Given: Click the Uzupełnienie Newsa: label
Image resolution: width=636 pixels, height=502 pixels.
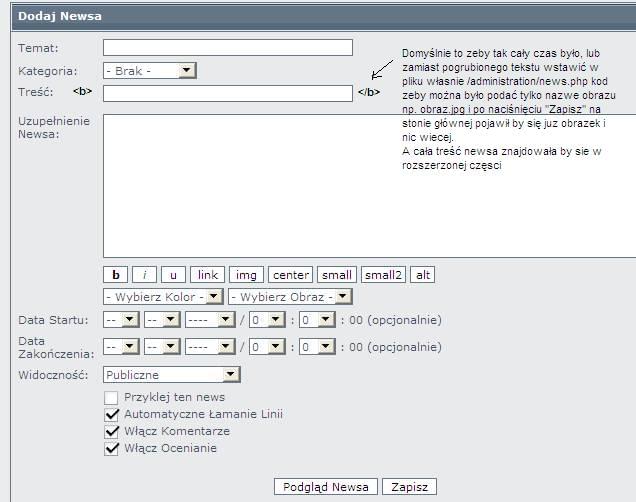Looking at the screenshot, I should coord(54,127).
